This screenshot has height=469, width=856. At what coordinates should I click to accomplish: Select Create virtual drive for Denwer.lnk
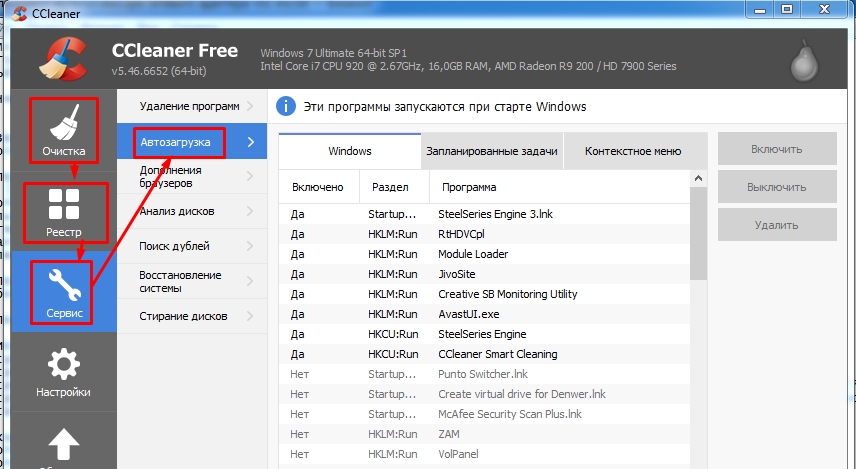click(x=484, y=394)
